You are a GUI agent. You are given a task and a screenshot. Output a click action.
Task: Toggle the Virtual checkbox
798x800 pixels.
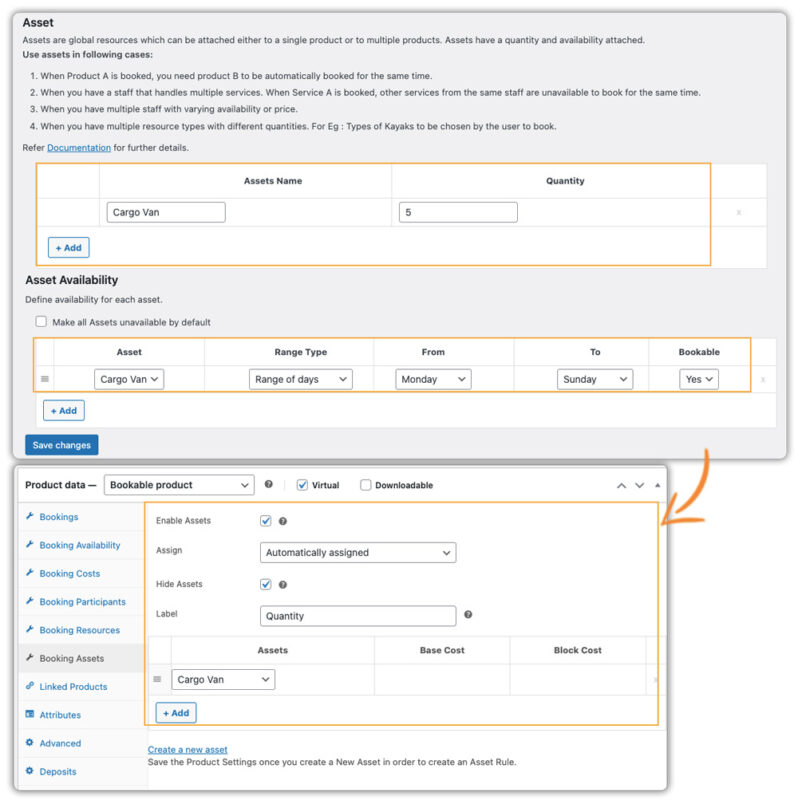tap(302, 485)
